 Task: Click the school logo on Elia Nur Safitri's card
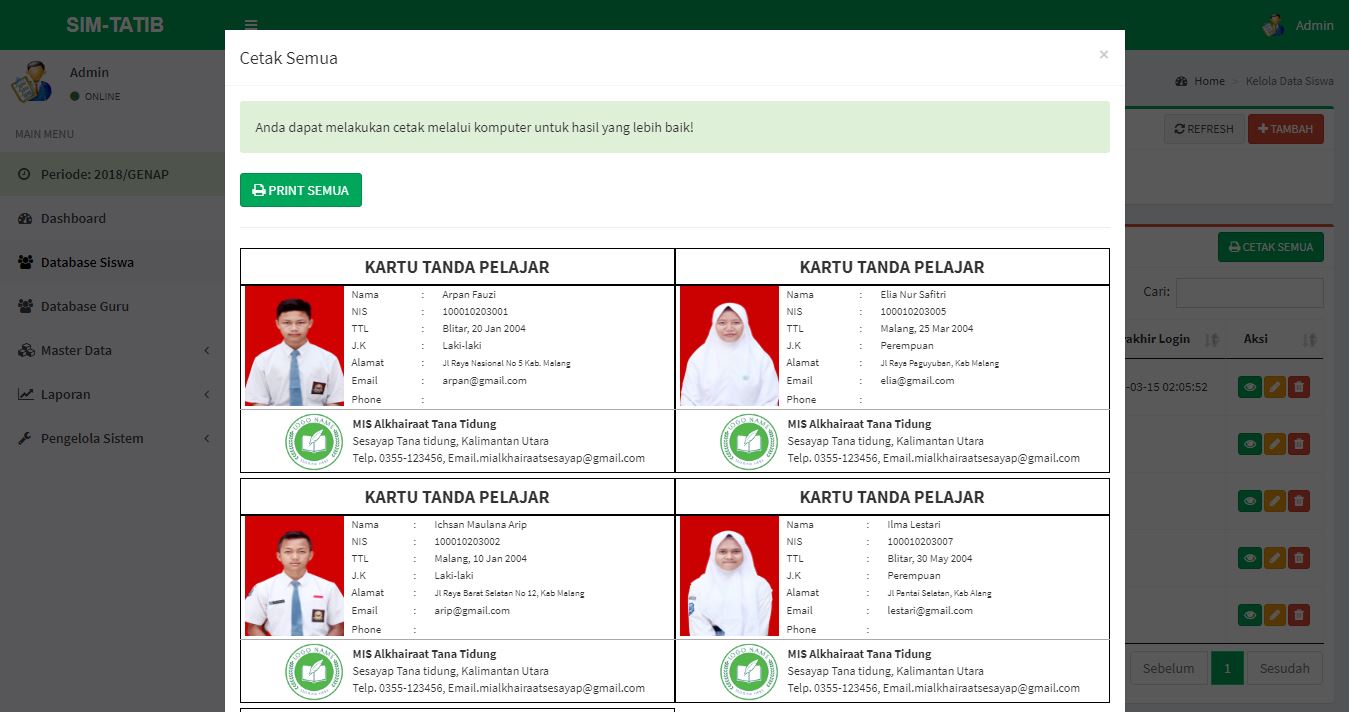tap(750, 441)
